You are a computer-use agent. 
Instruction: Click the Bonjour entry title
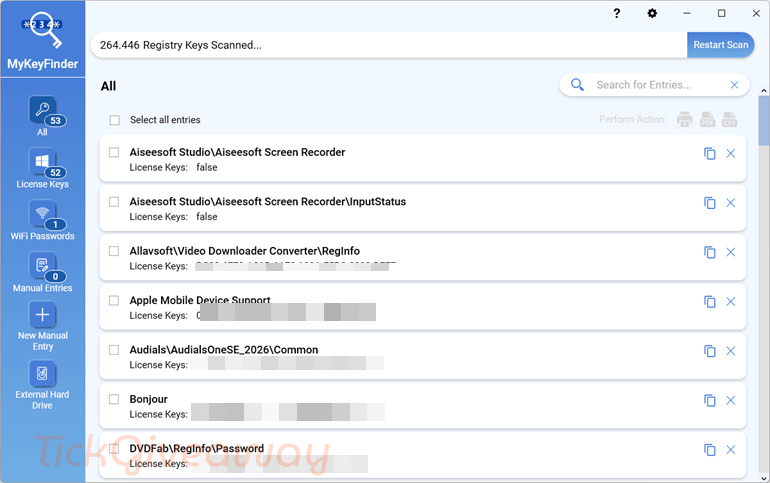pos(149,399)
